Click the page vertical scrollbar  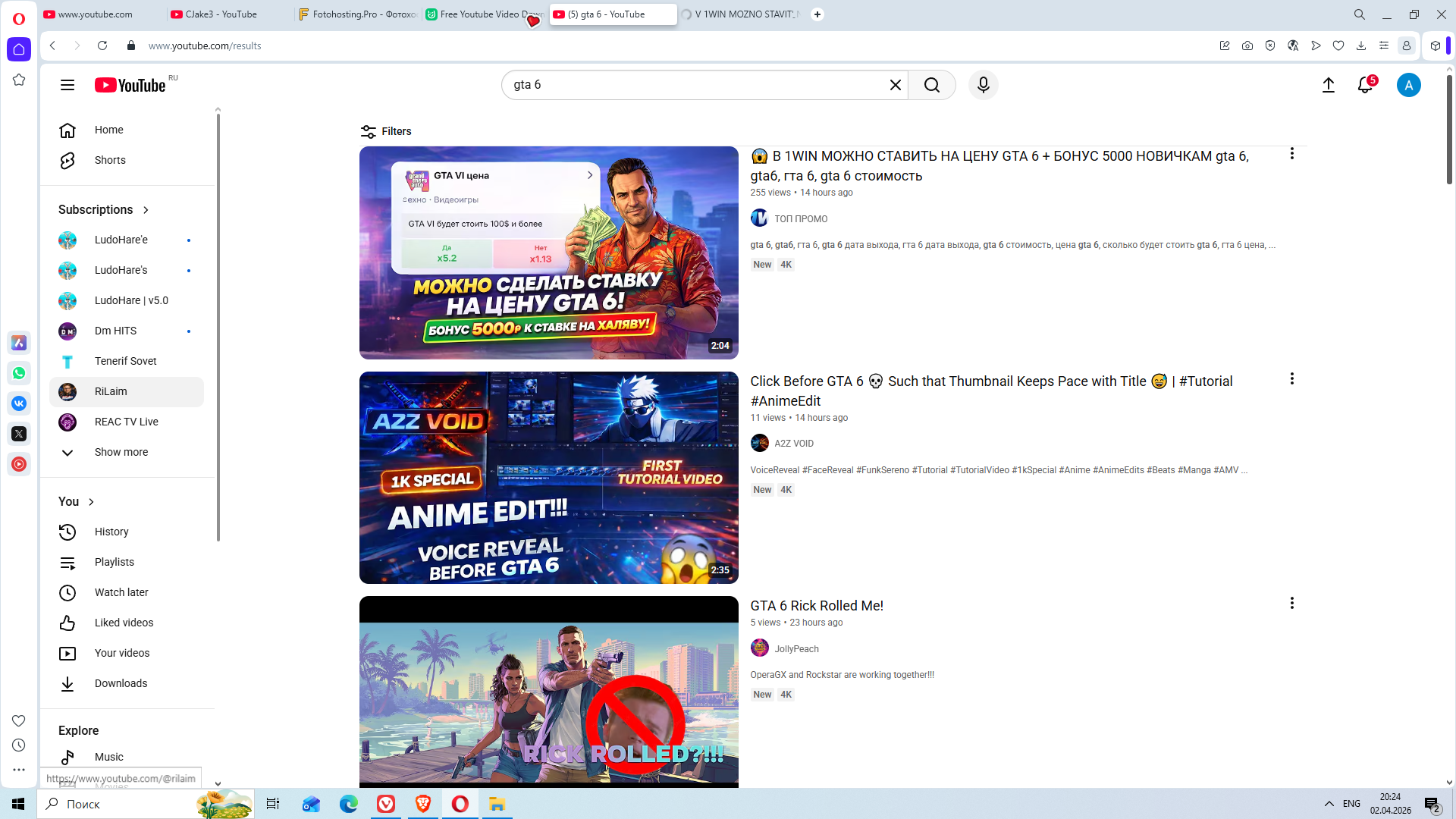click(x=1448, y=129)
